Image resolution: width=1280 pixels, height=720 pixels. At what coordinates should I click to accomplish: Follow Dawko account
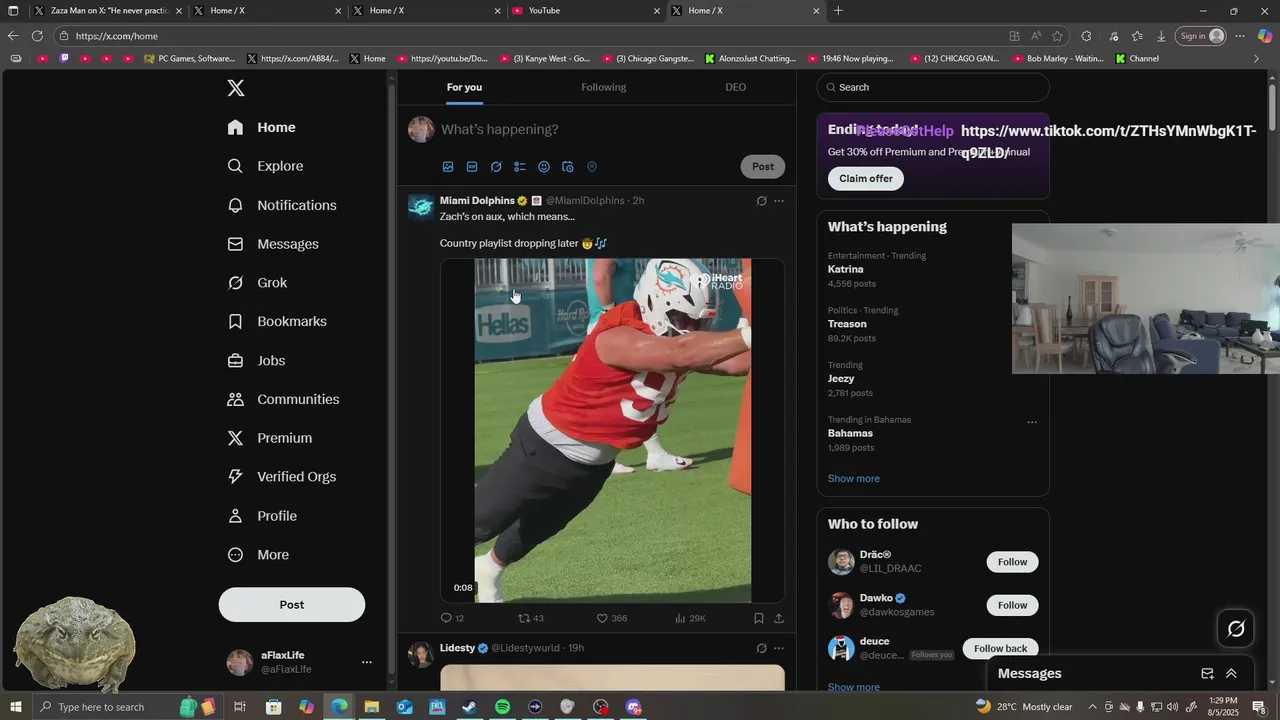1012,605
